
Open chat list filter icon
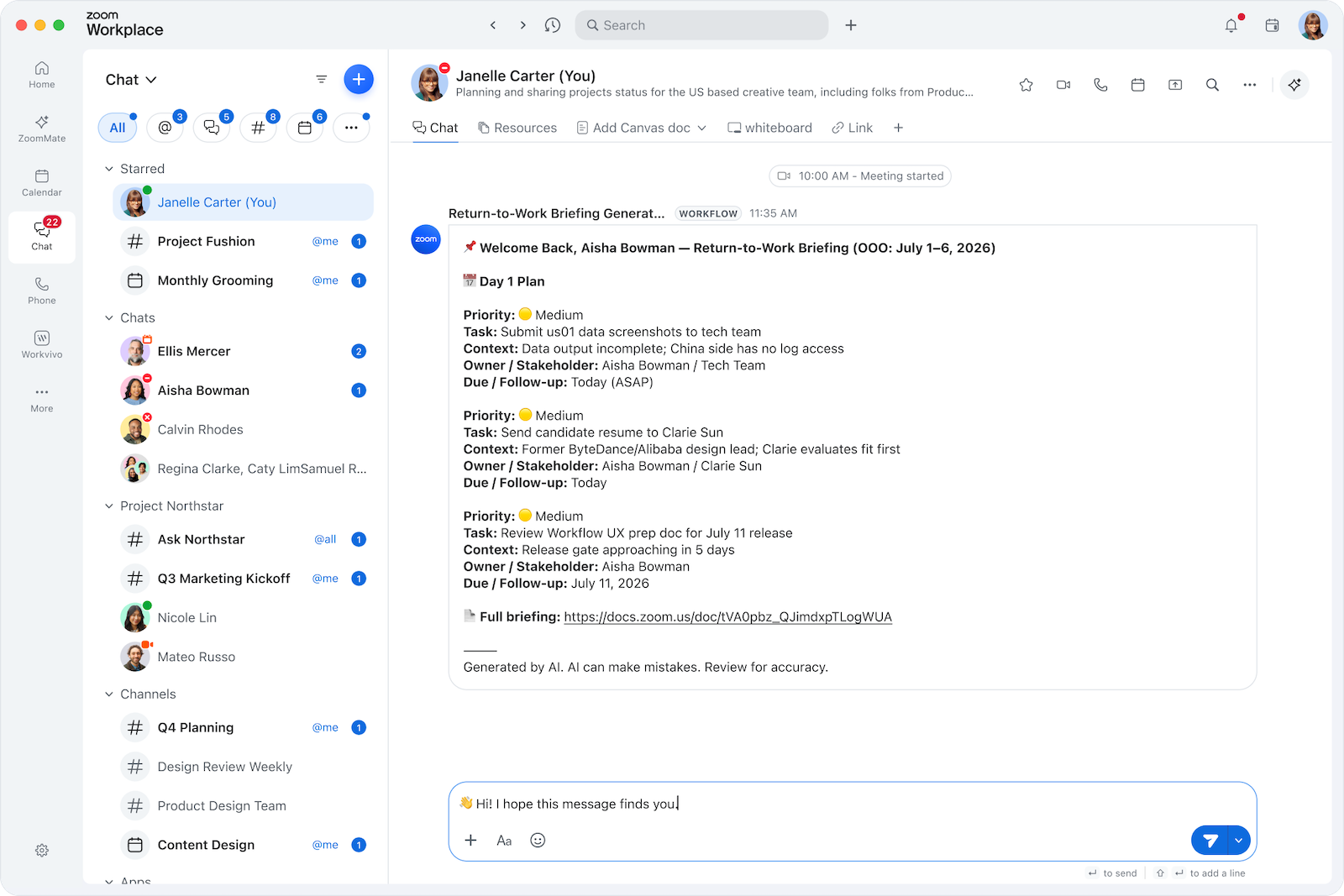[321, 80]
